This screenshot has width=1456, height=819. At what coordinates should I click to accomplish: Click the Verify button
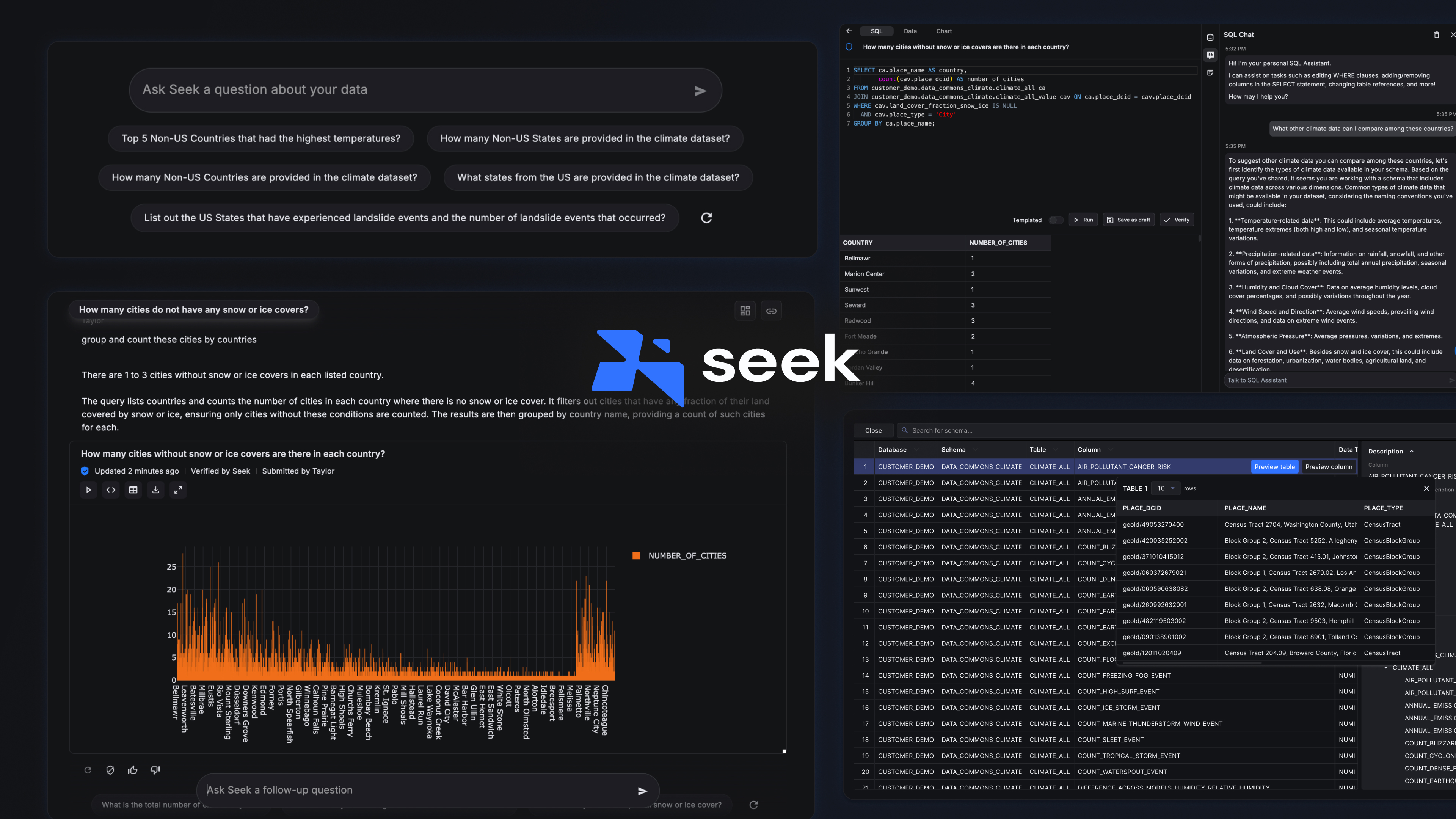[1177, 220]
